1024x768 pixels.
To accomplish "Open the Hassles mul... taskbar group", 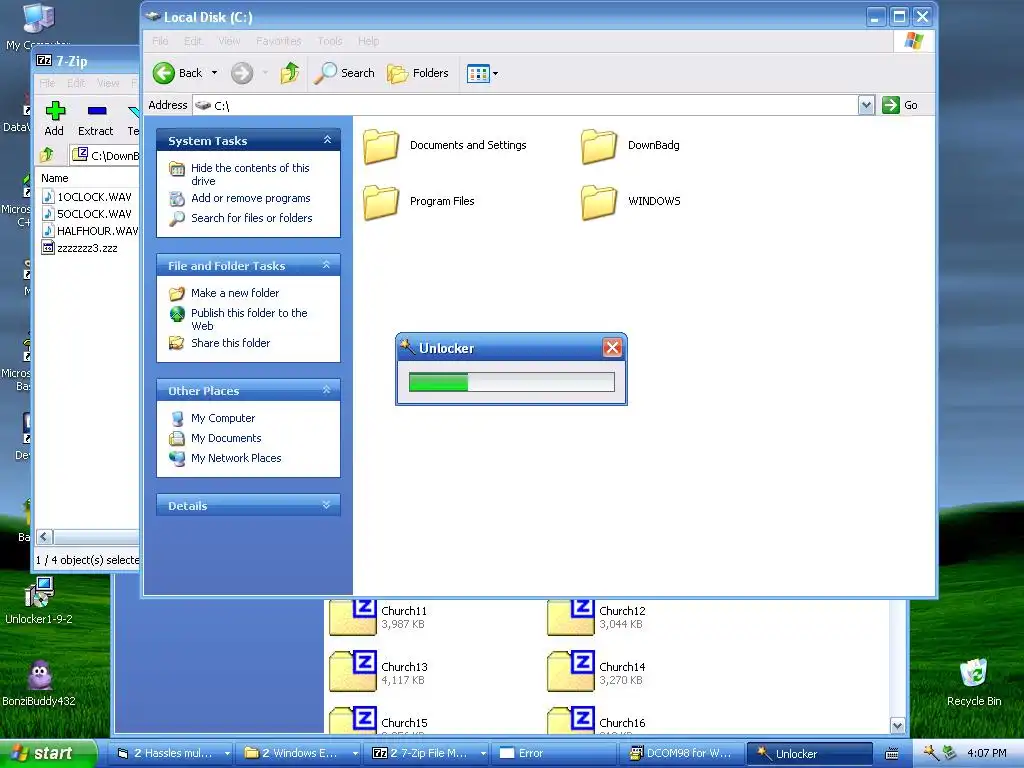I will click(173, 753).
